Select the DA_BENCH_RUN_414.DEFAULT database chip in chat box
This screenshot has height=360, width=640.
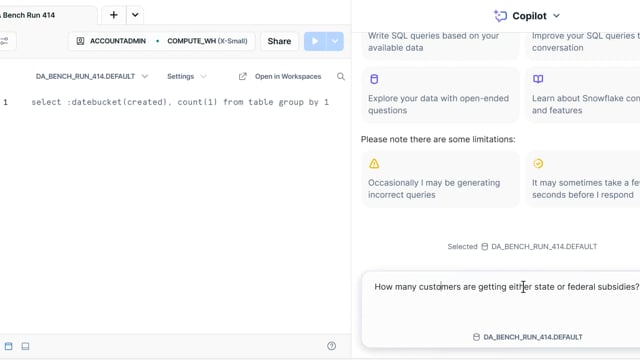coord(527,337)
